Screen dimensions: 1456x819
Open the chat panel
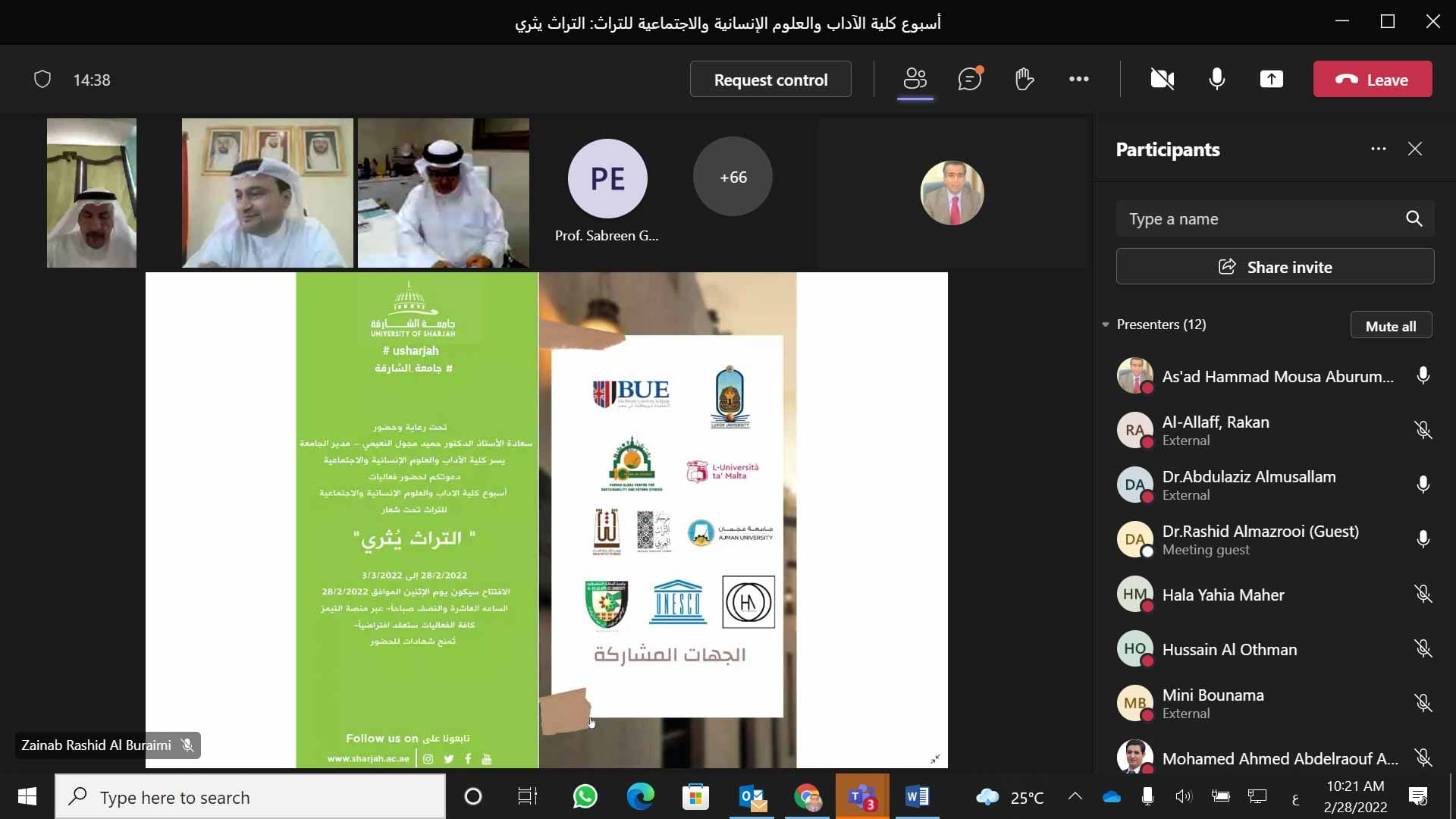pyautogui.click(x=969, y=79)
